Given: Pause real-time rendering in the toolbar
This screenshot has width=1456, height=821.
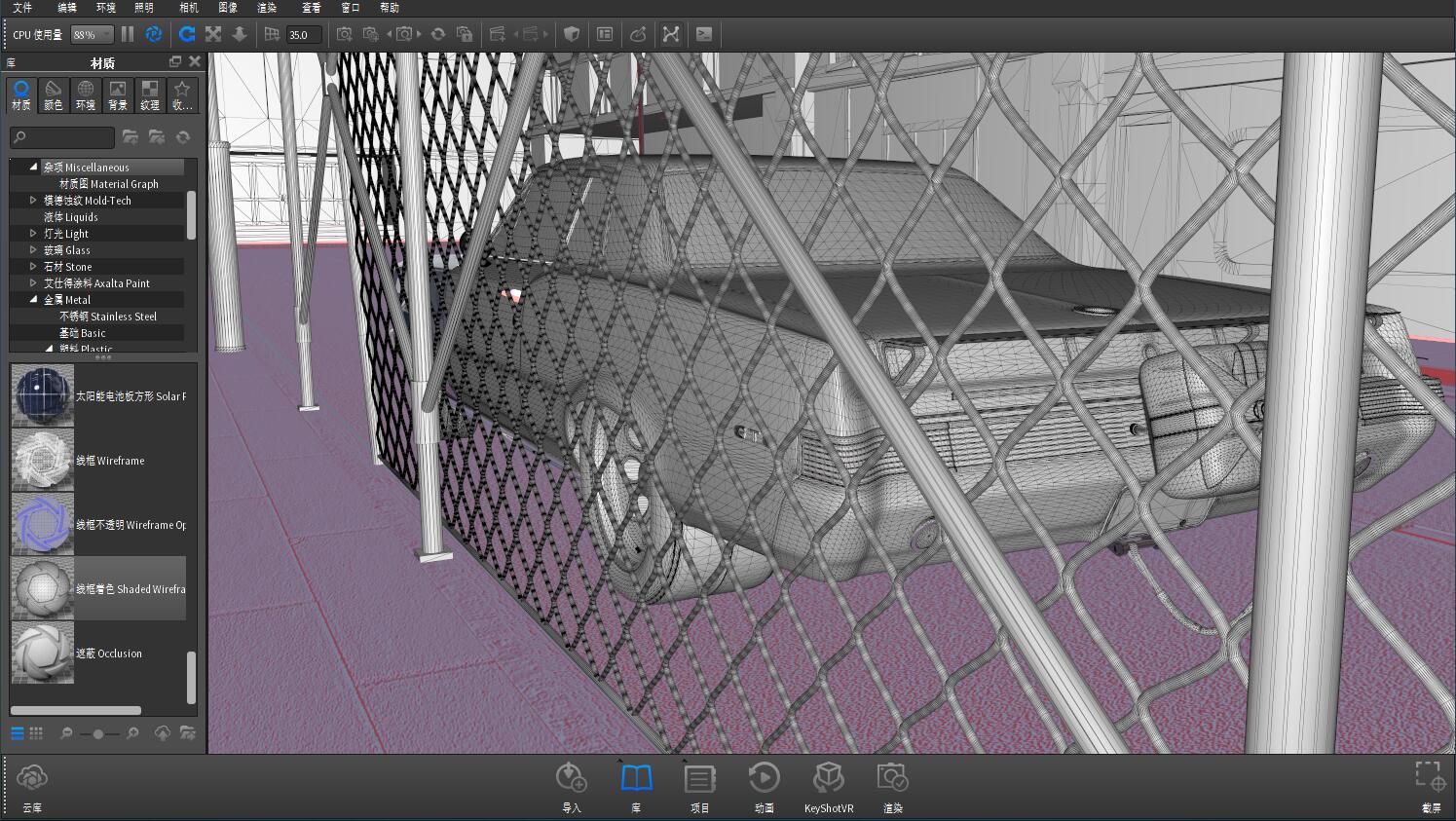Looking at the screenshot, I should pos(128,34).
